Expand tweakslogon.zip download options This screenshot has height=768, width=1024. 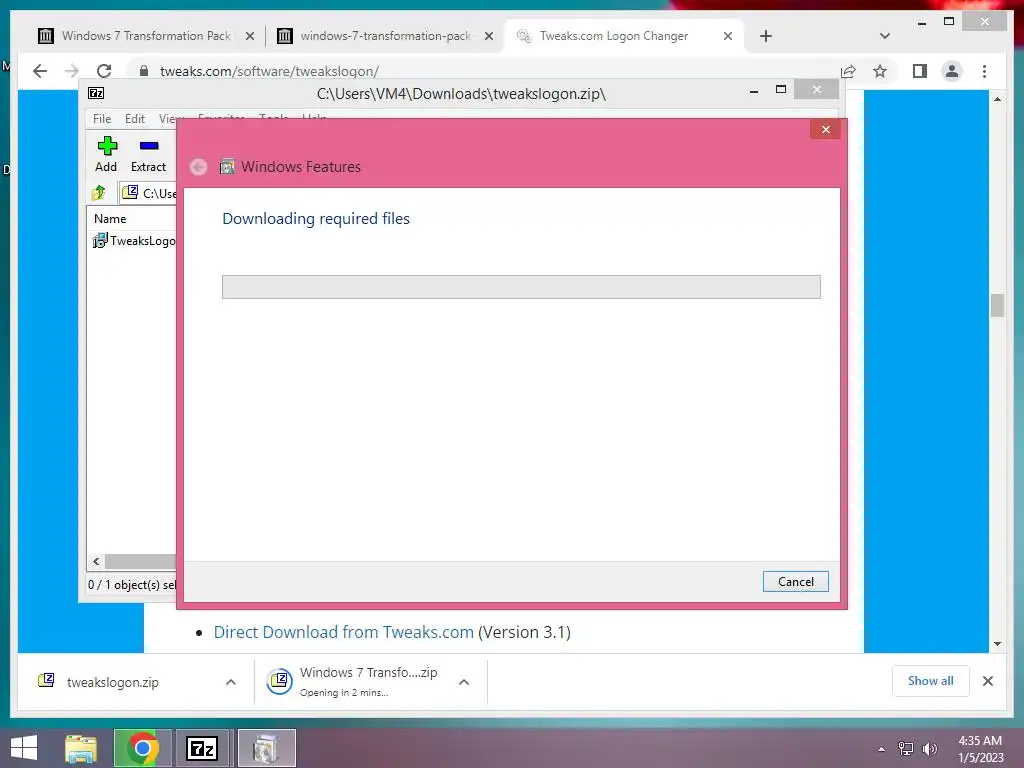click(231, 682)
